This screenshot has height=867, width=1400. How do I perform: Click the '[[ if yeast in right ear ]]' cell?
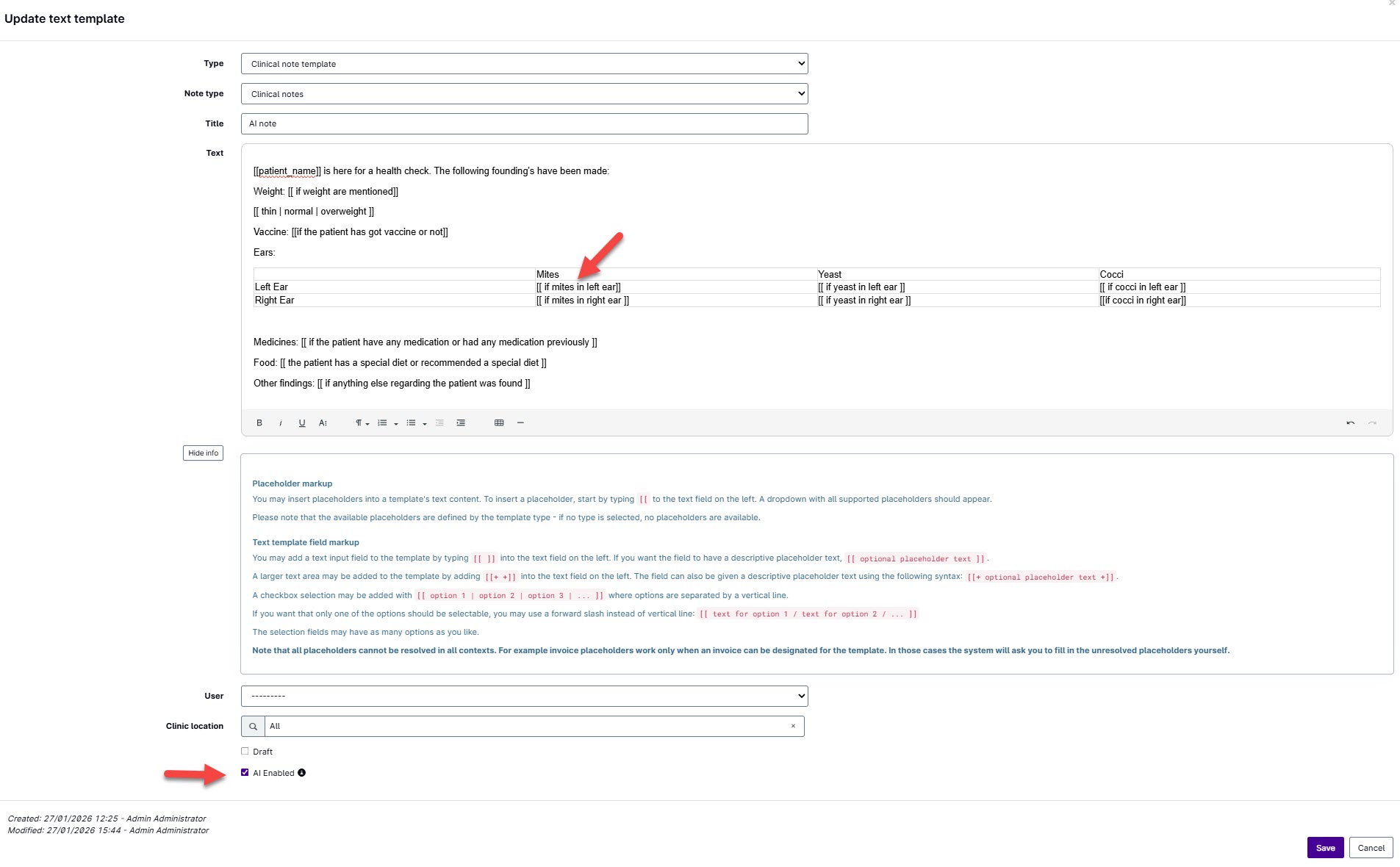958,301
